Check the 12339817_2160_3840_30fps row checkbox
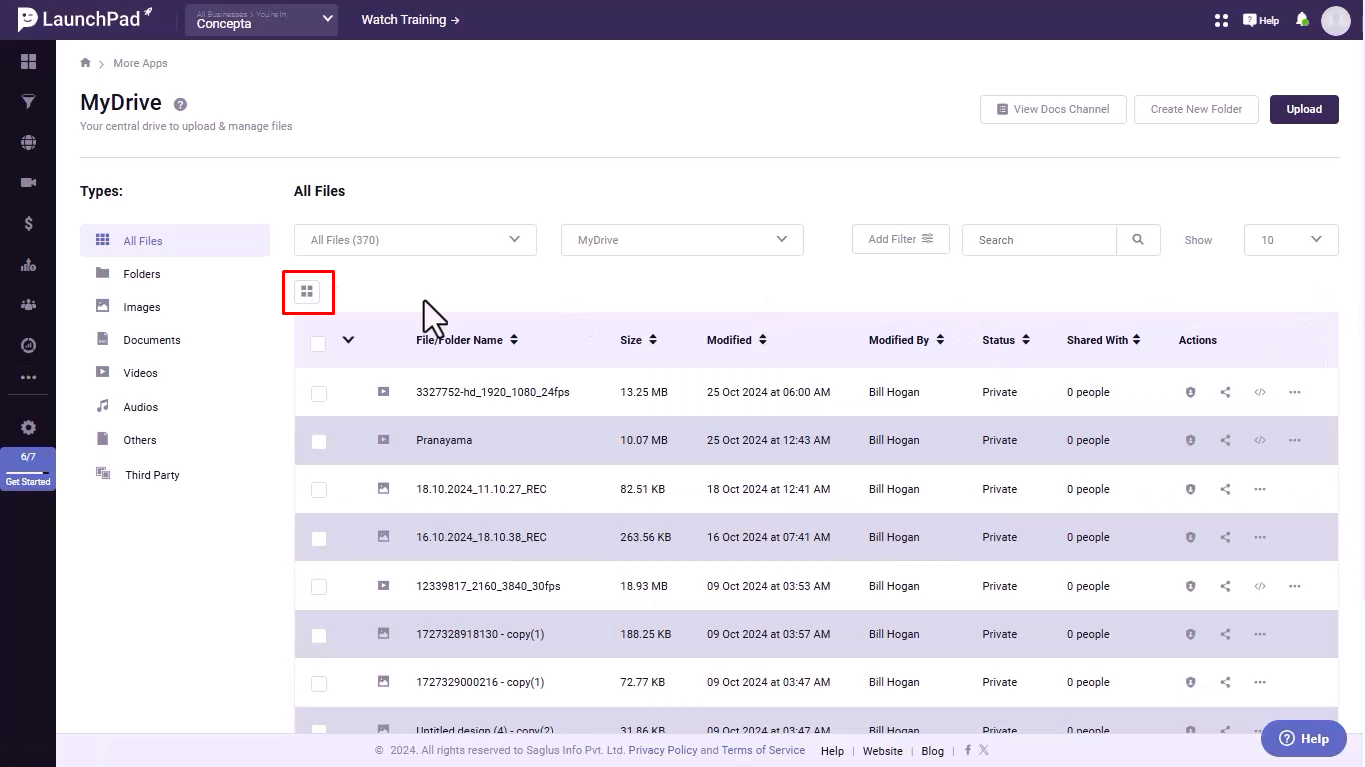 (x=319, y=587)
